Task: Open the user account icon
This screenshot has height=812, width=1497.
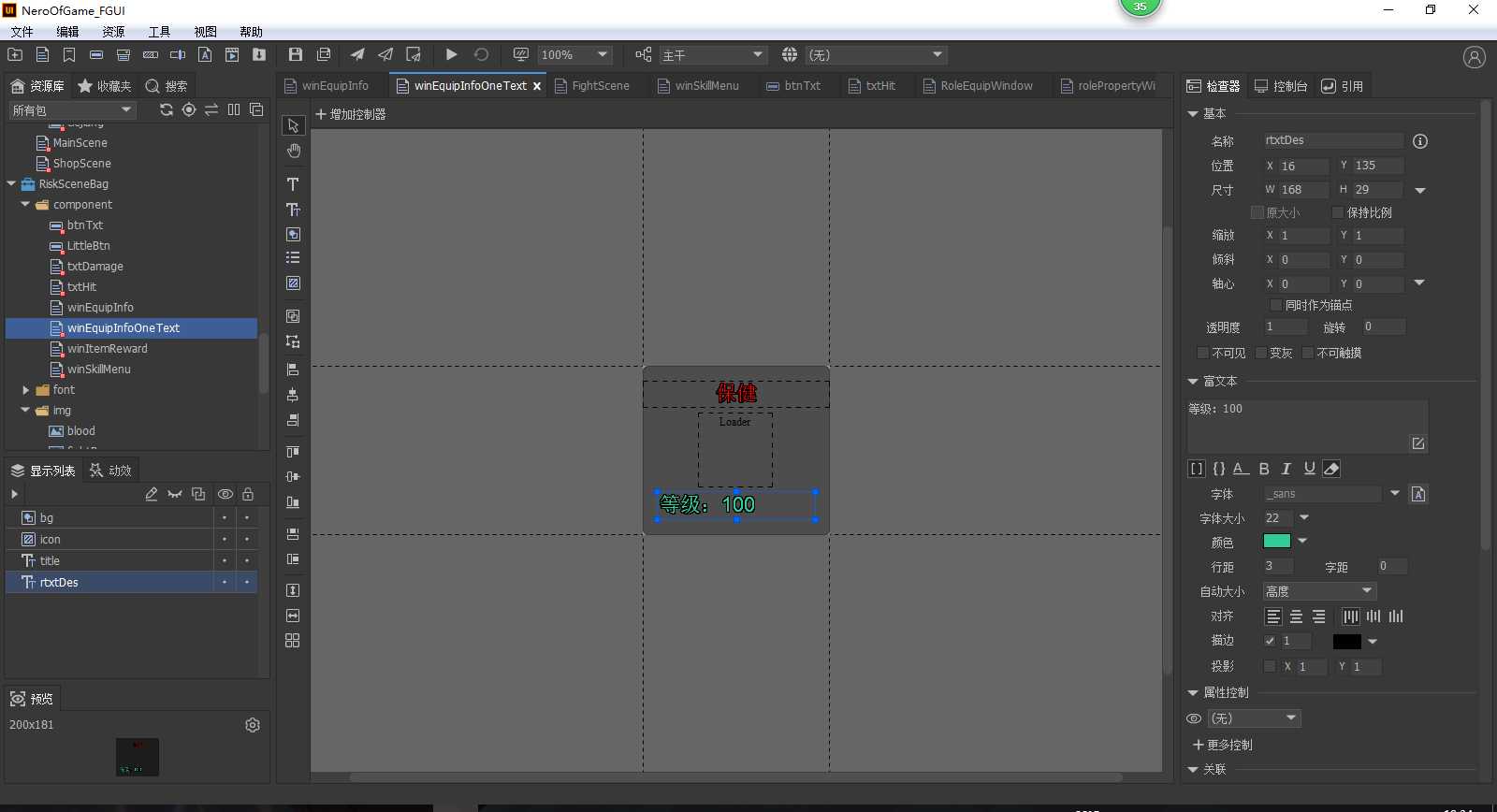Action: tap(1474, 57)
